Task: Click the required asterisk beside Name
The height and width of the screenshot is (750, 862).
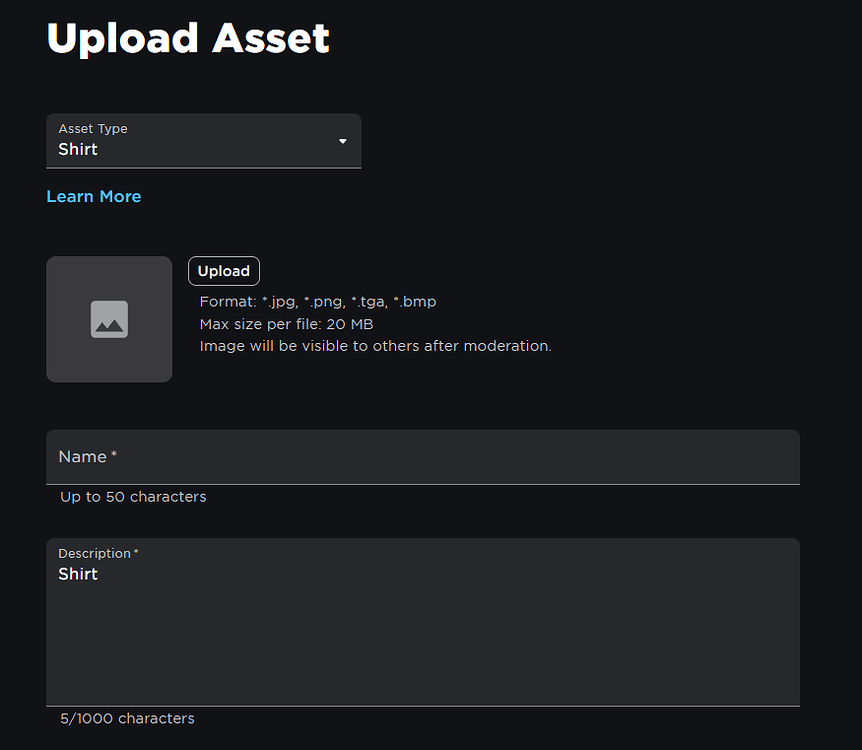Action: pyautogui.click(x=114, y=455)
